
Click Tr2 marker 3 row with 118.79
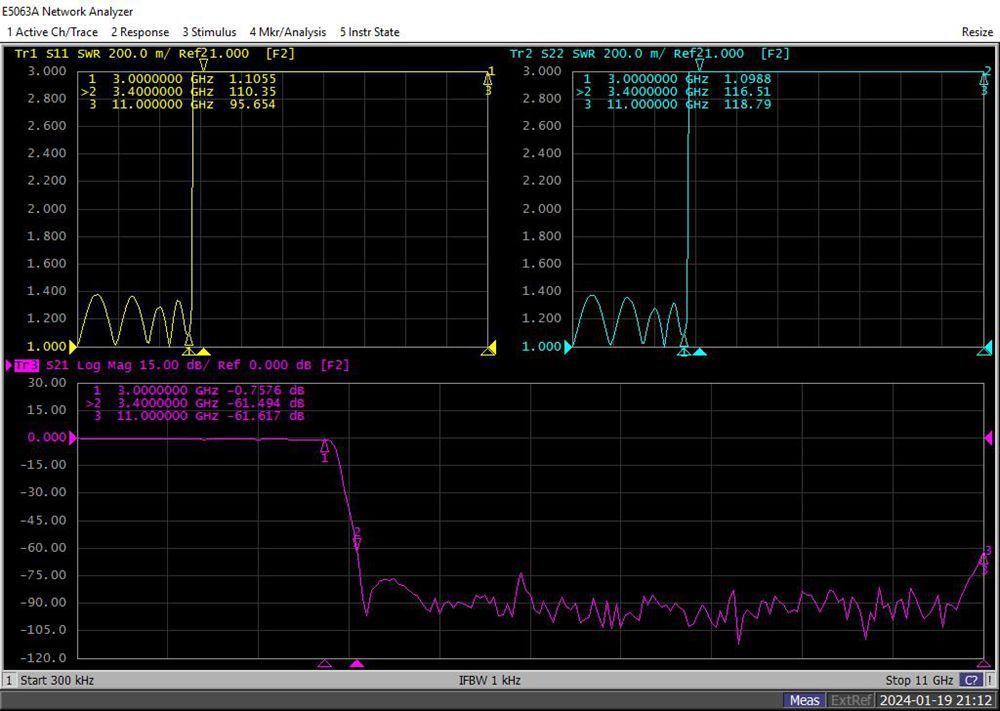coord(677,105)
